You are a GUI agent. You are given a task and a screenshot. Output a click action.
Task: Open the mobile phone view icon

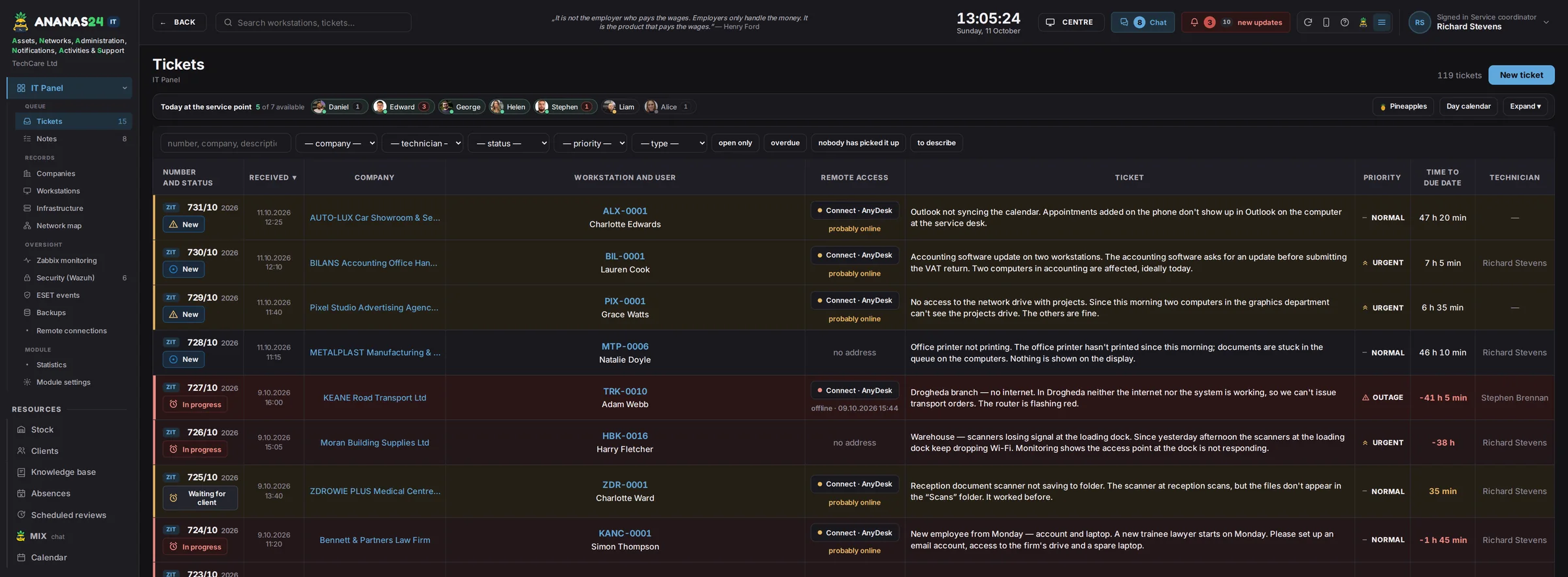coord(1326,22)
